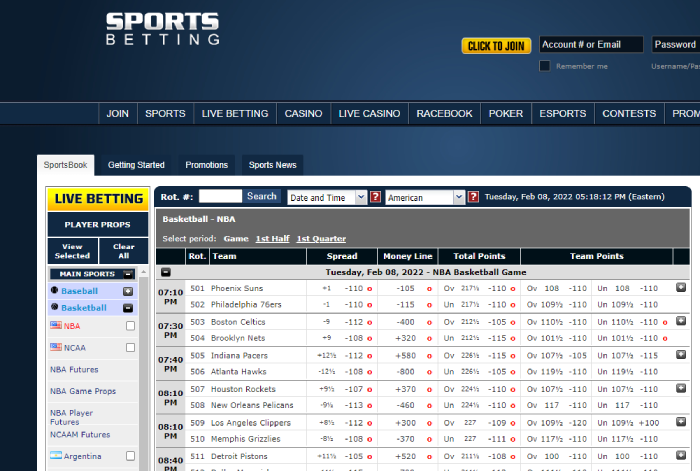Toggle the Remember me checkbox
Screen dimensions: 700x471
coord(545,66)
